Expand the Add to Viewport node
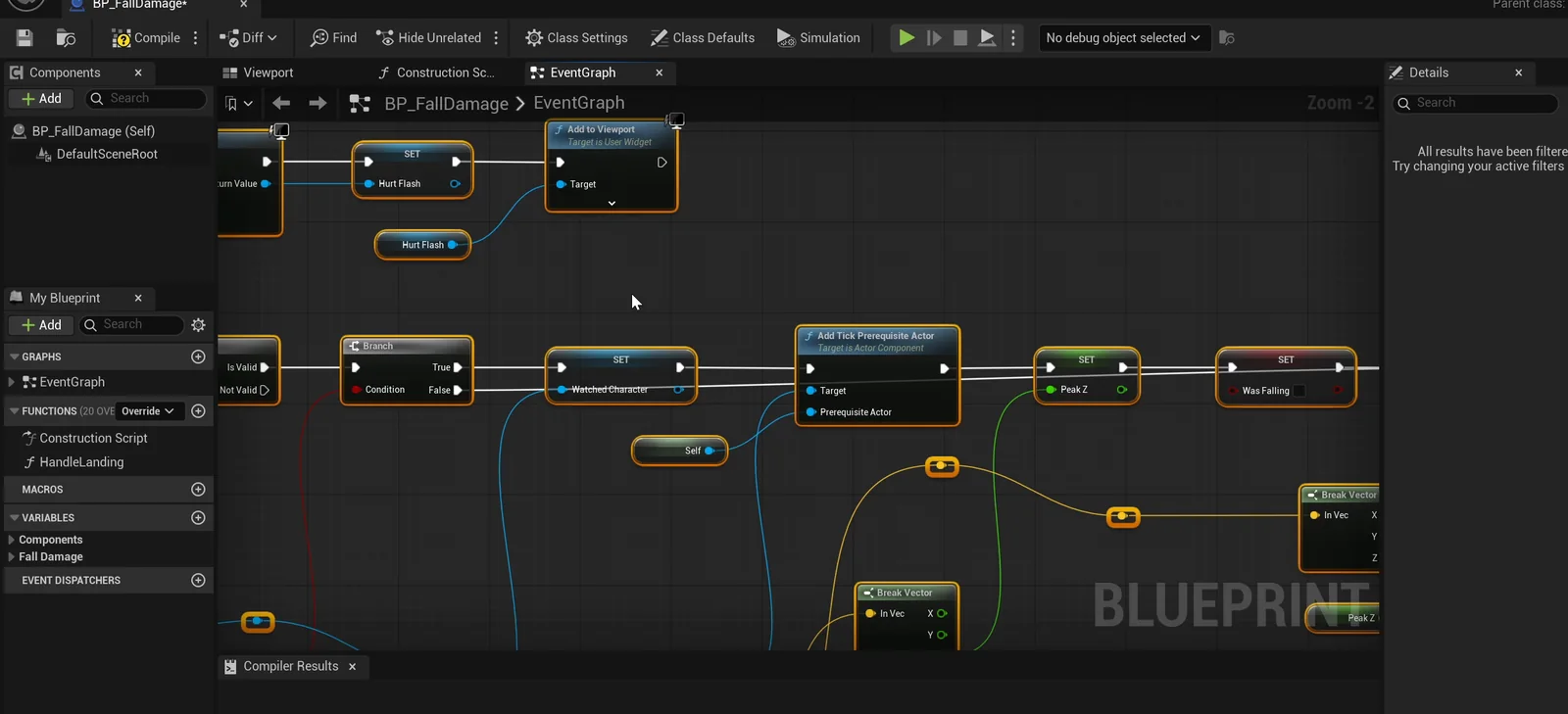This screenshot has height=714, width=1568. tap(612, 204)
